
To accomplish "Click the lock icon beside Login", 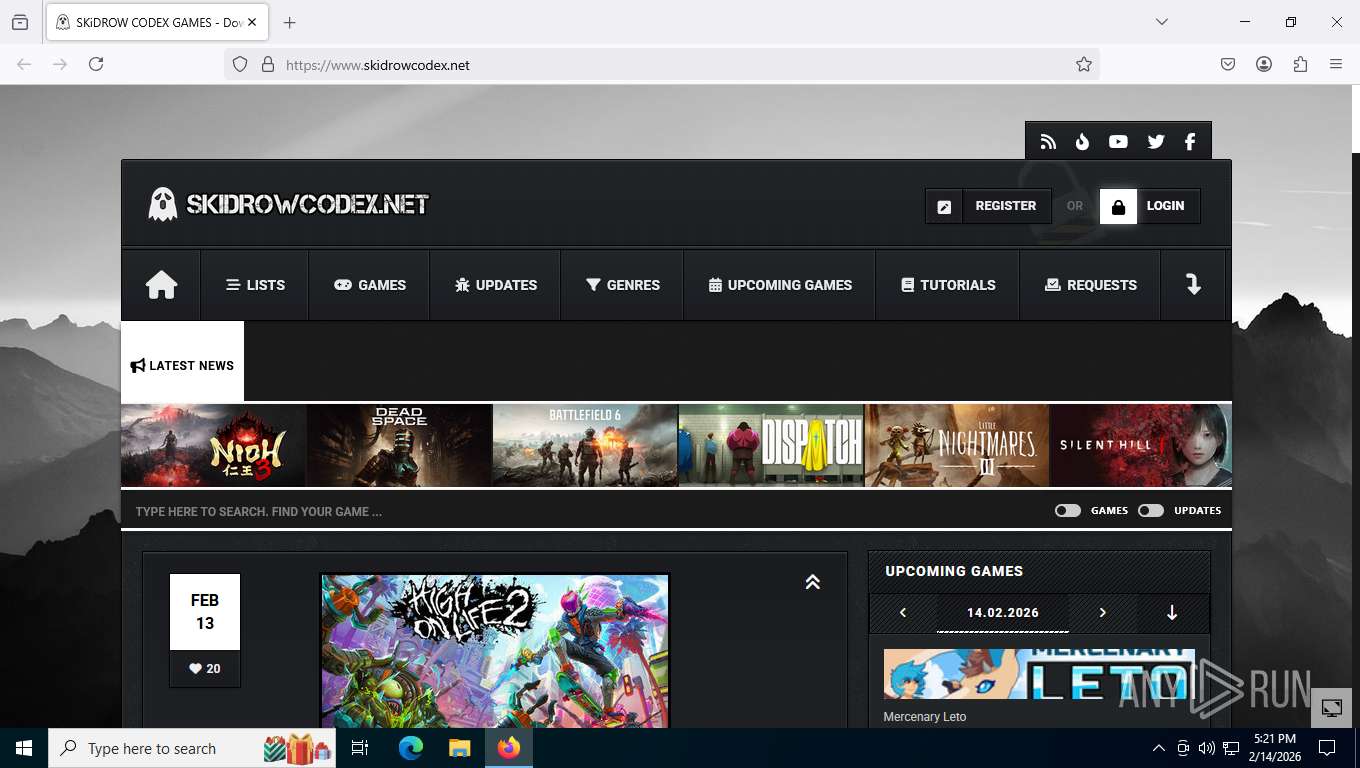I will (1118, 206).
